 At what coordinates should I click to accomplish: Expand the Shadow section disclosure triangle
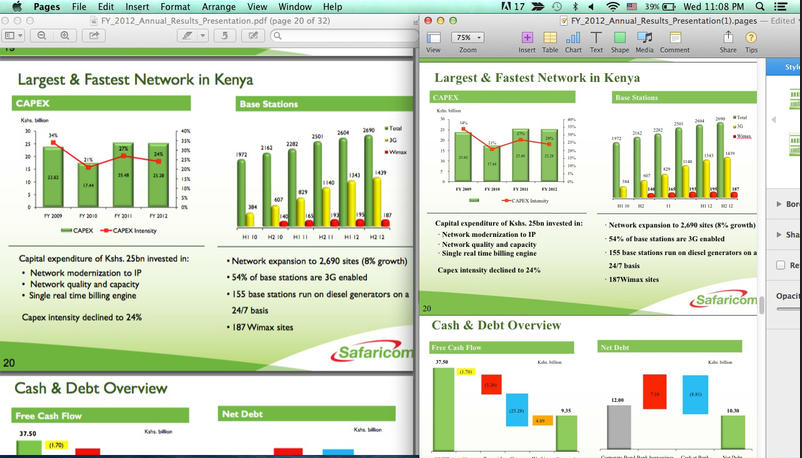click(779, 234)
